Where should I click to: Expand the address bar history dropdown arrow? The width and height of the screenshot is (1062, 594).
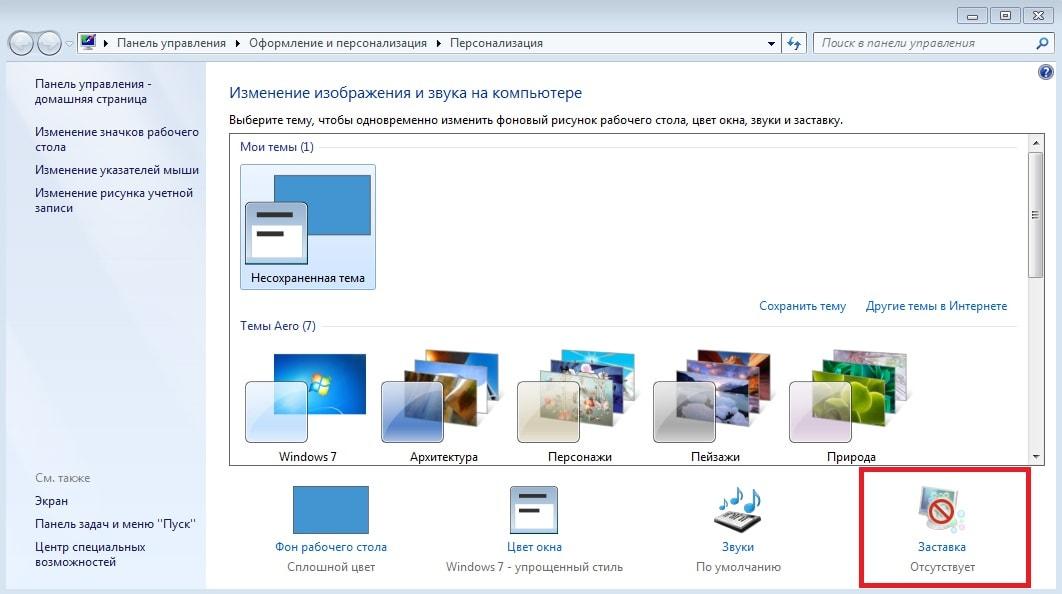click(x=771, y=43)
